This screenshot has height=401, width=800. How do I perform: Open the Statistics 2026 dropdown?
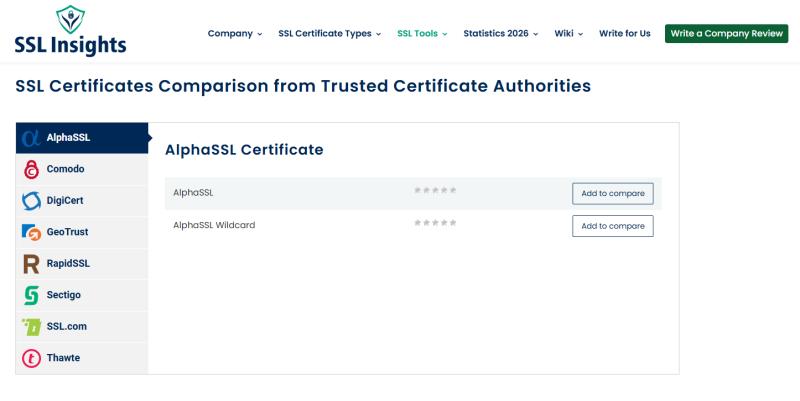tap(501, 34)
